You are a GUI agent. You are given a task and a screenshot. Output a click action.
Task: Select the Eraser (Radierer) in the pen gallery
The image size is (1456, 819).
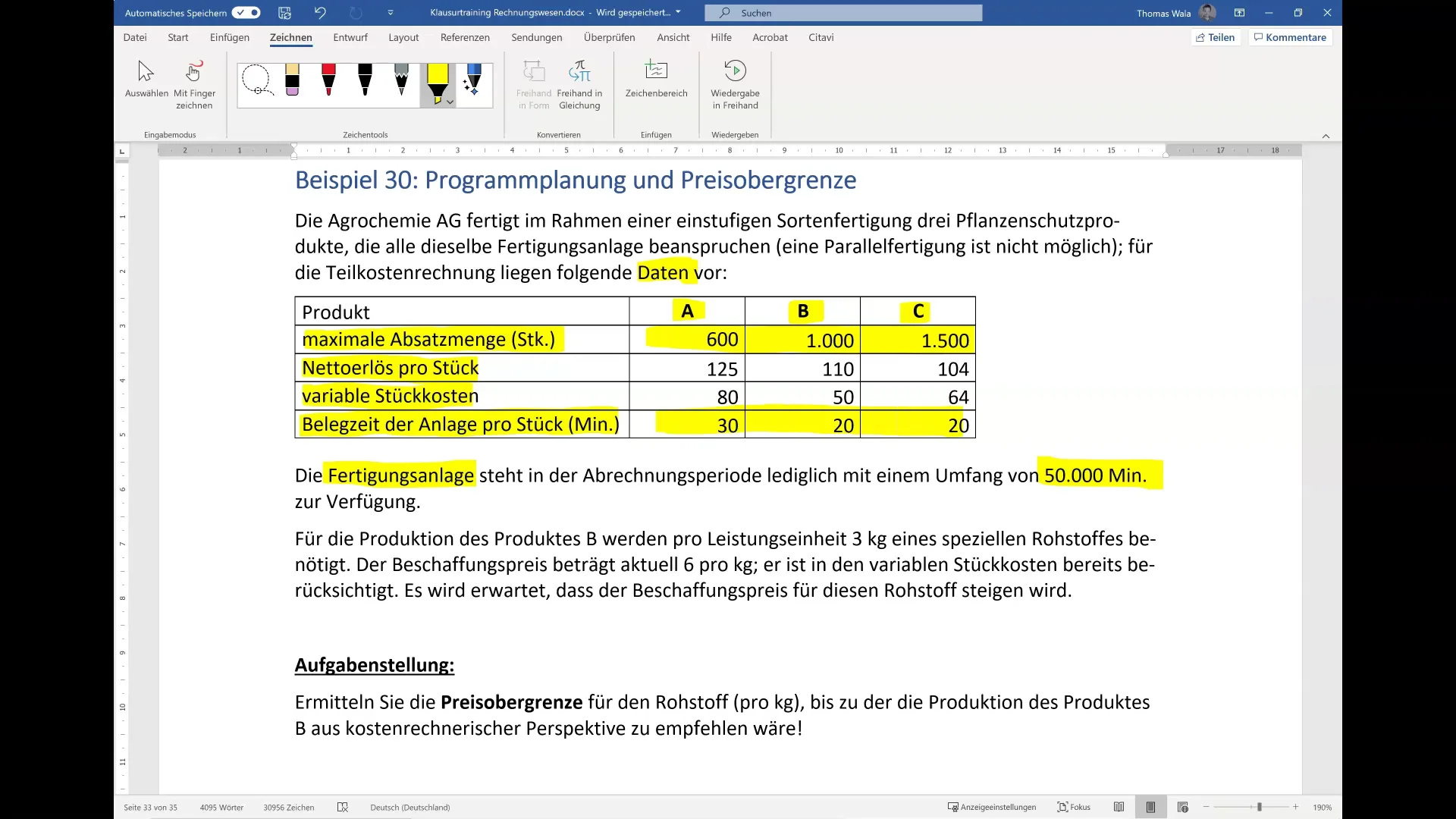292,80
